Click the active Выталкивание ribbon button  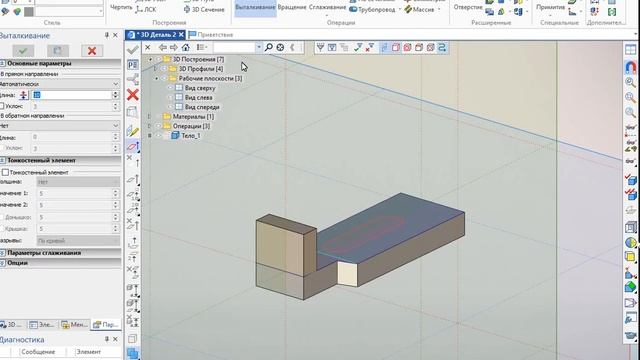[x=255, y=7]
